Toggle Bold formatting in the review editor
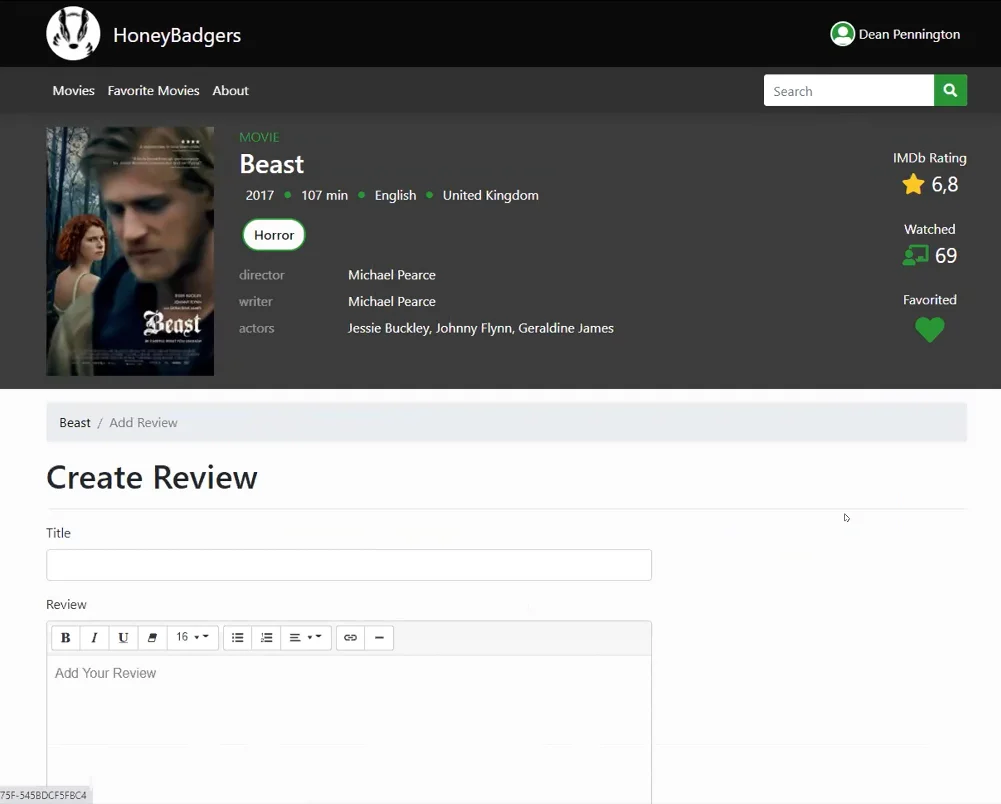The image size is (1001, 804). click(x=65, y=637)
